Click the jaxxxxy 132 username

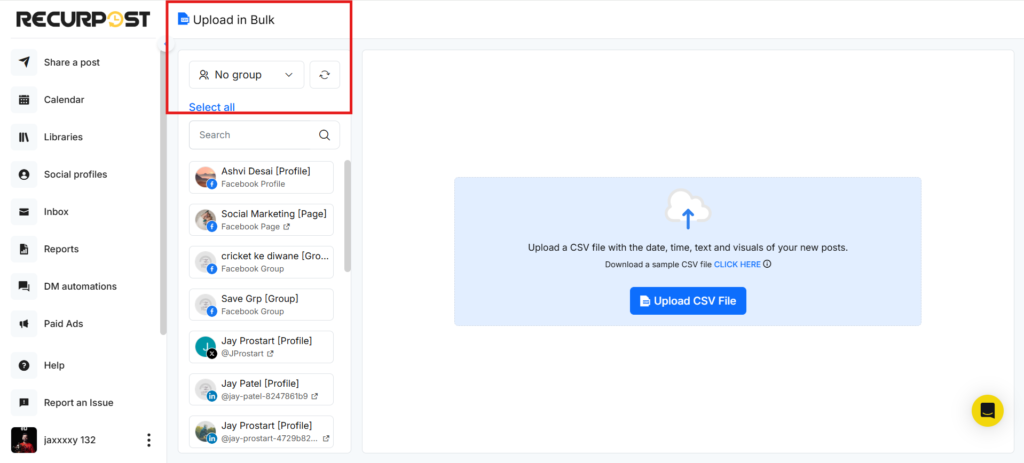coord(70,440)
